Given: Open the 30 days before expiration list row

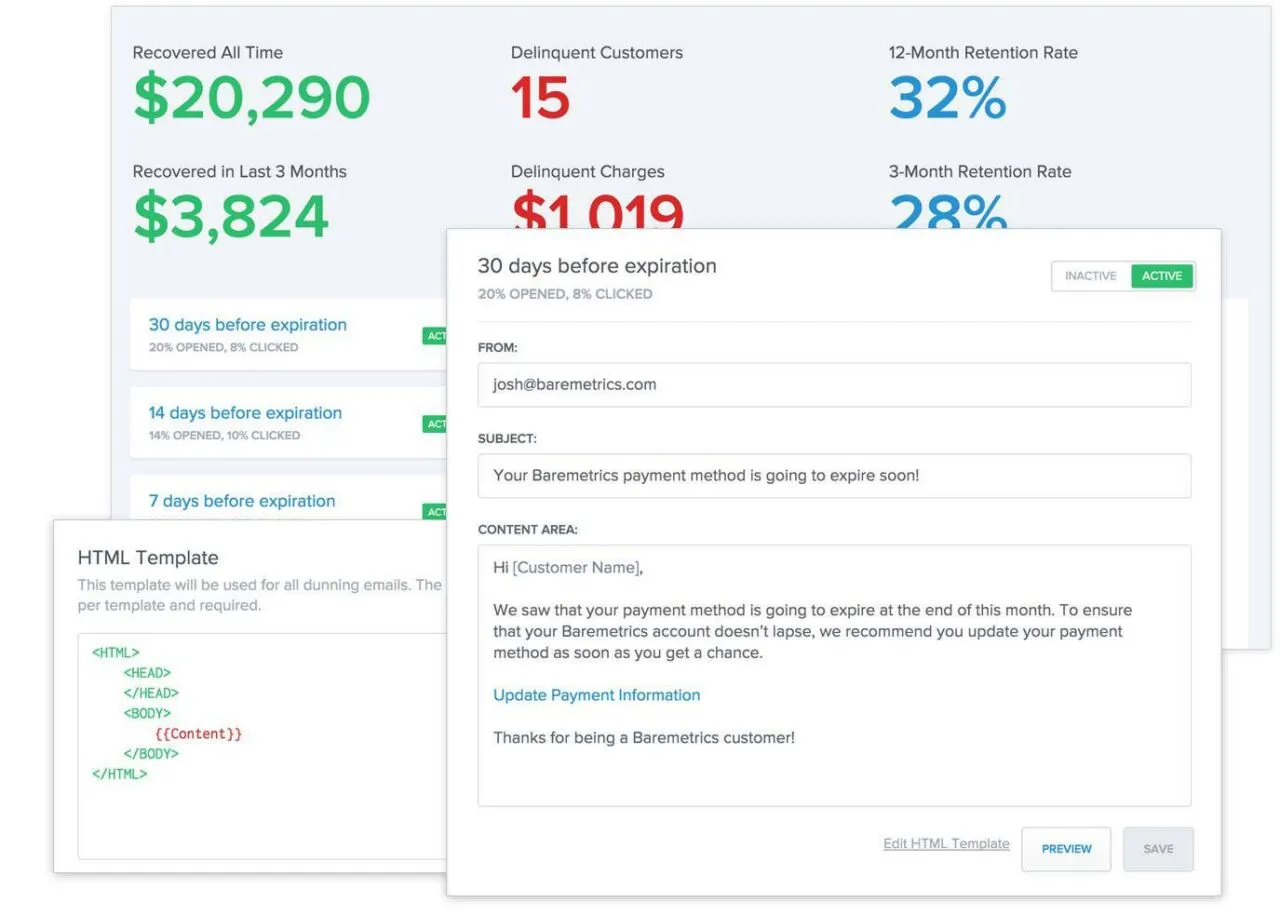Looking at the screenshot, I should click(x=288, y=334).
